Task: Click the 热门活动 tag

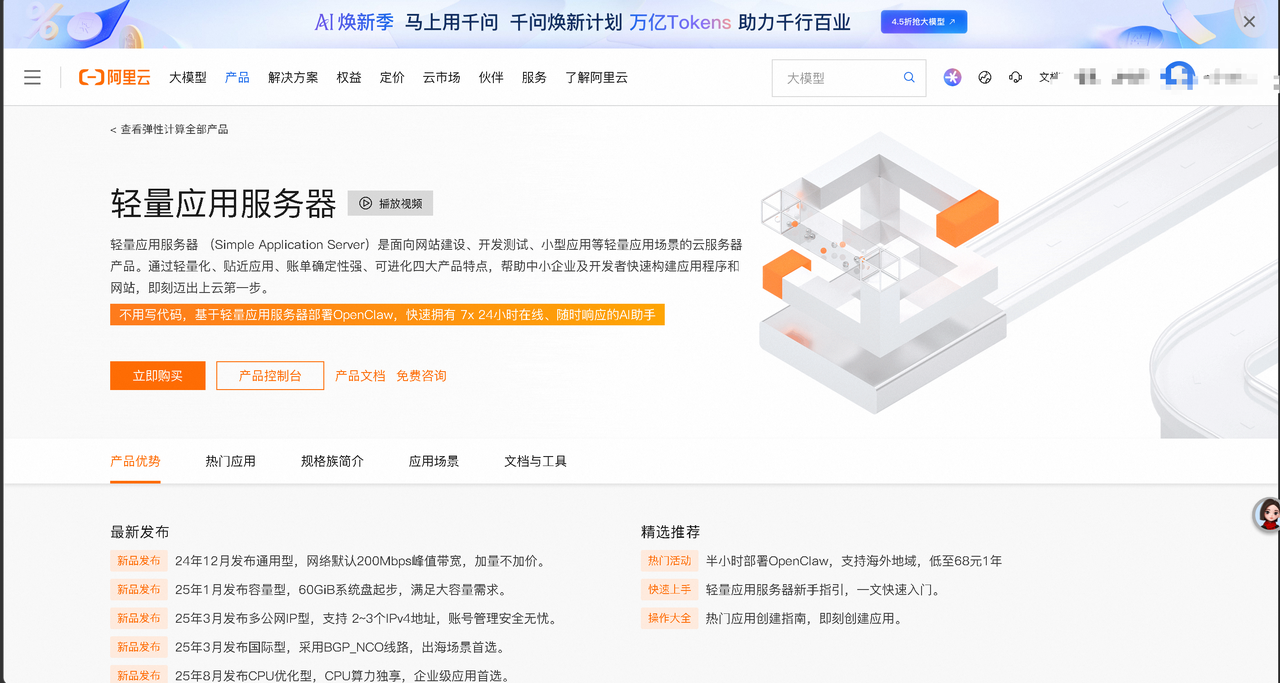Action: [669, 561]
